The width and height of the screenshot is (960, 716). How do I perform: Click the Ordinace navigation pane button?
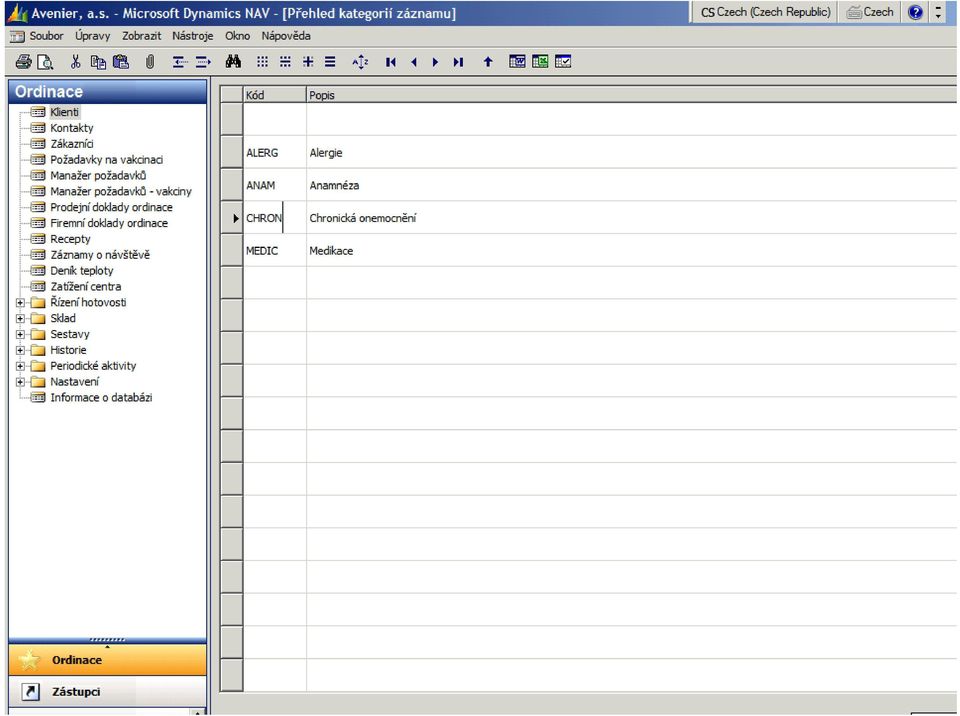(x=108, y=660)
